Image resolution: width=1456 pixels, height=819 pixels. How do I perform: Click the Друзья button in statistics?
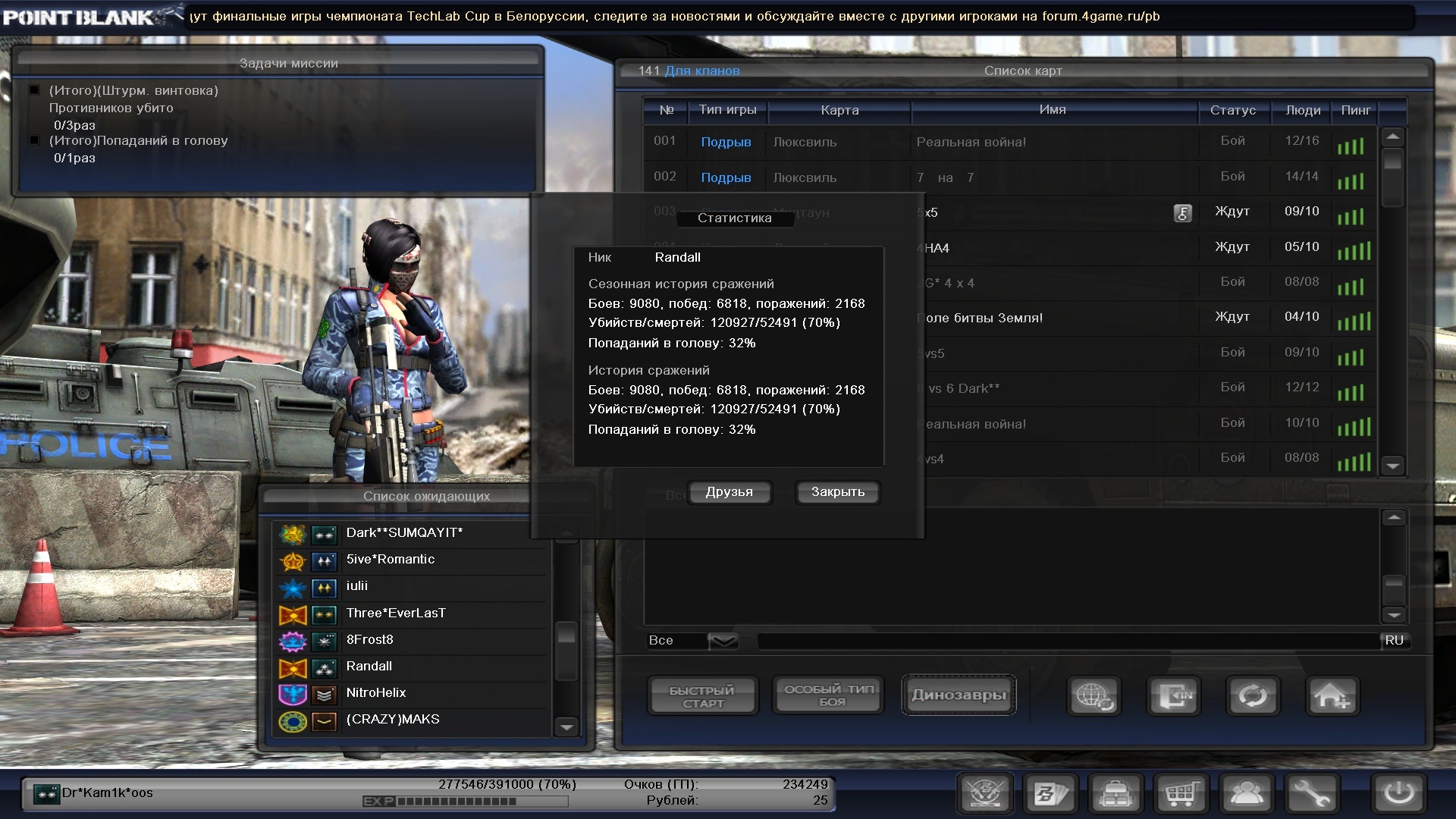pyautogui.click(x=730, y=492)
